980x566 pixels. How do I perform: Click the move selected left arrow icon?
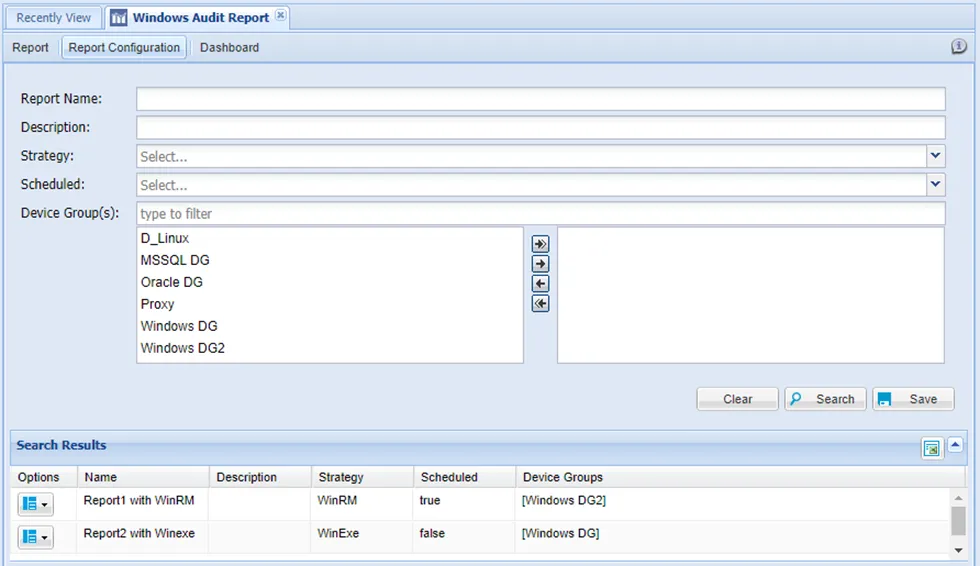point(540,284)
